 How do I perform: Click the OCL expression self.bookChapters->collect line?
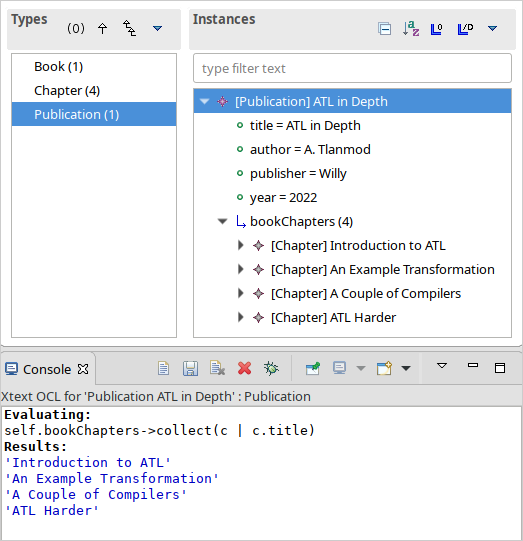pos(159,431)
